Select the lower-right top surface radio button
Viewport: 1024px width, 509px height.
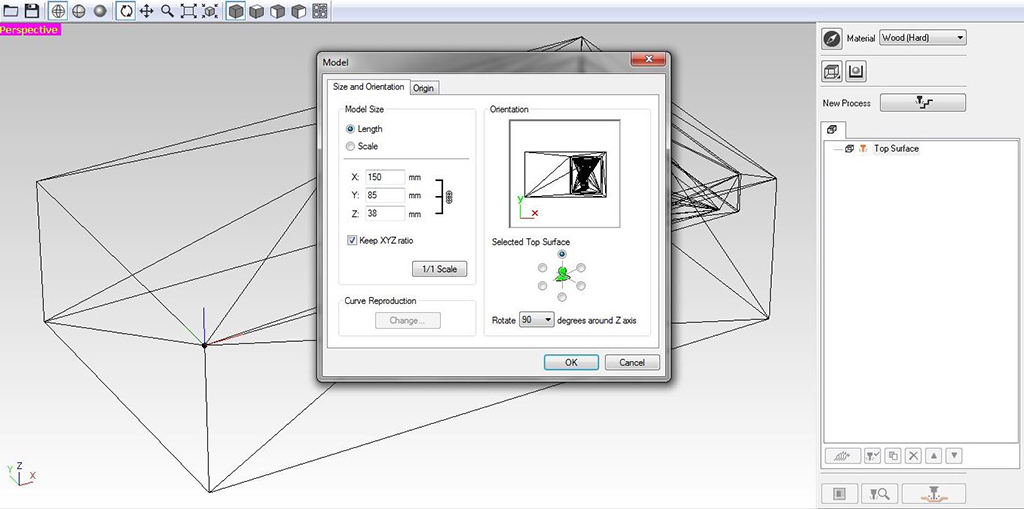[x=581, y=286]
